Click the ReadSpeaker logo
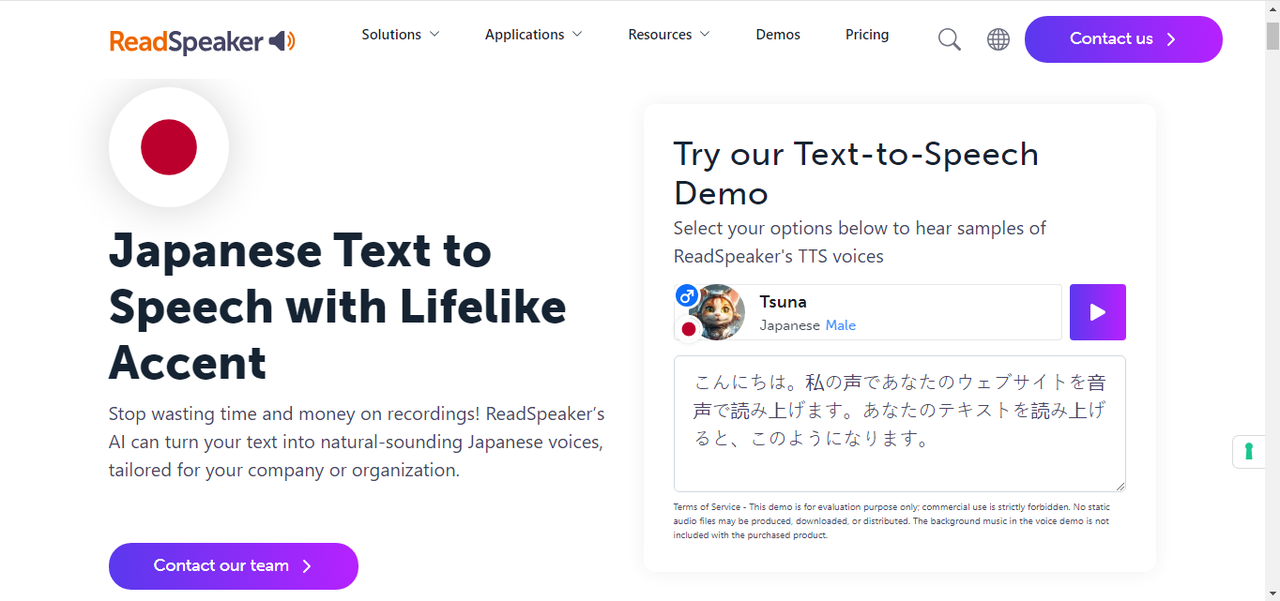 tap(202, 42)
